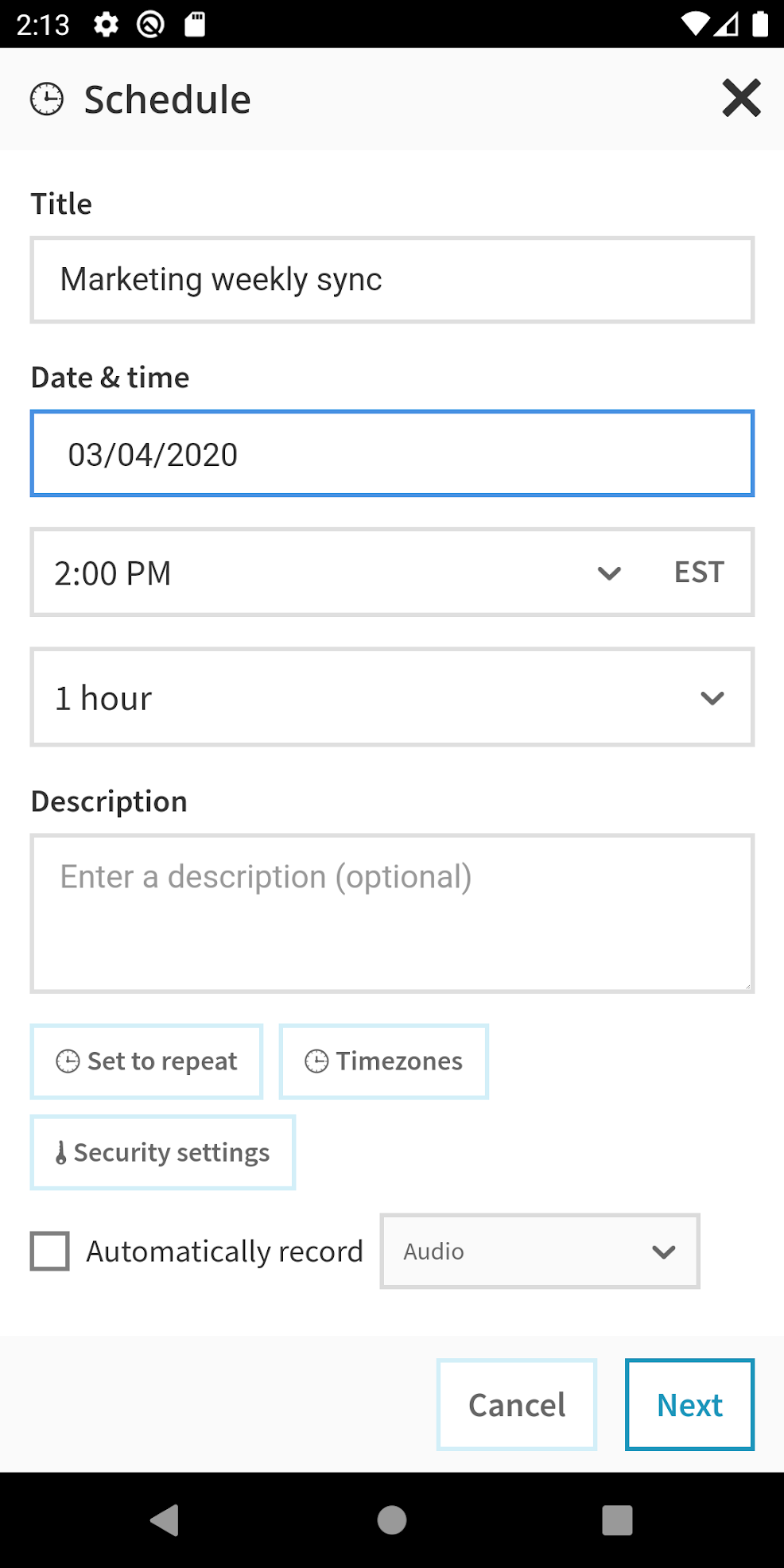Tap the settings gear in status bar
The width and height of the screenshot is (784, 1568).
pos(106,25)
